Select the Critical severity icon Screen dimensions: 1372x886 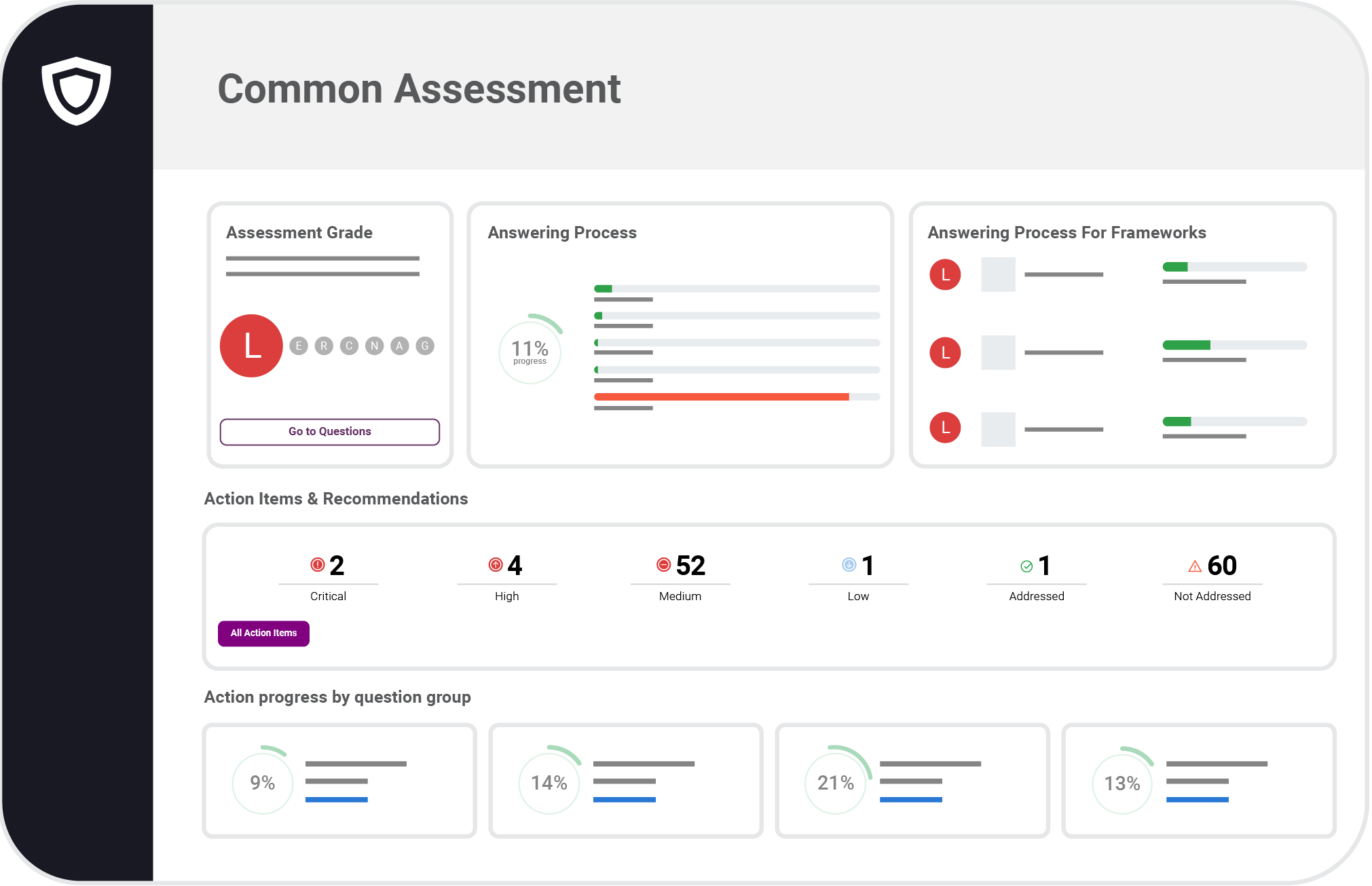[x=316, y=564]
